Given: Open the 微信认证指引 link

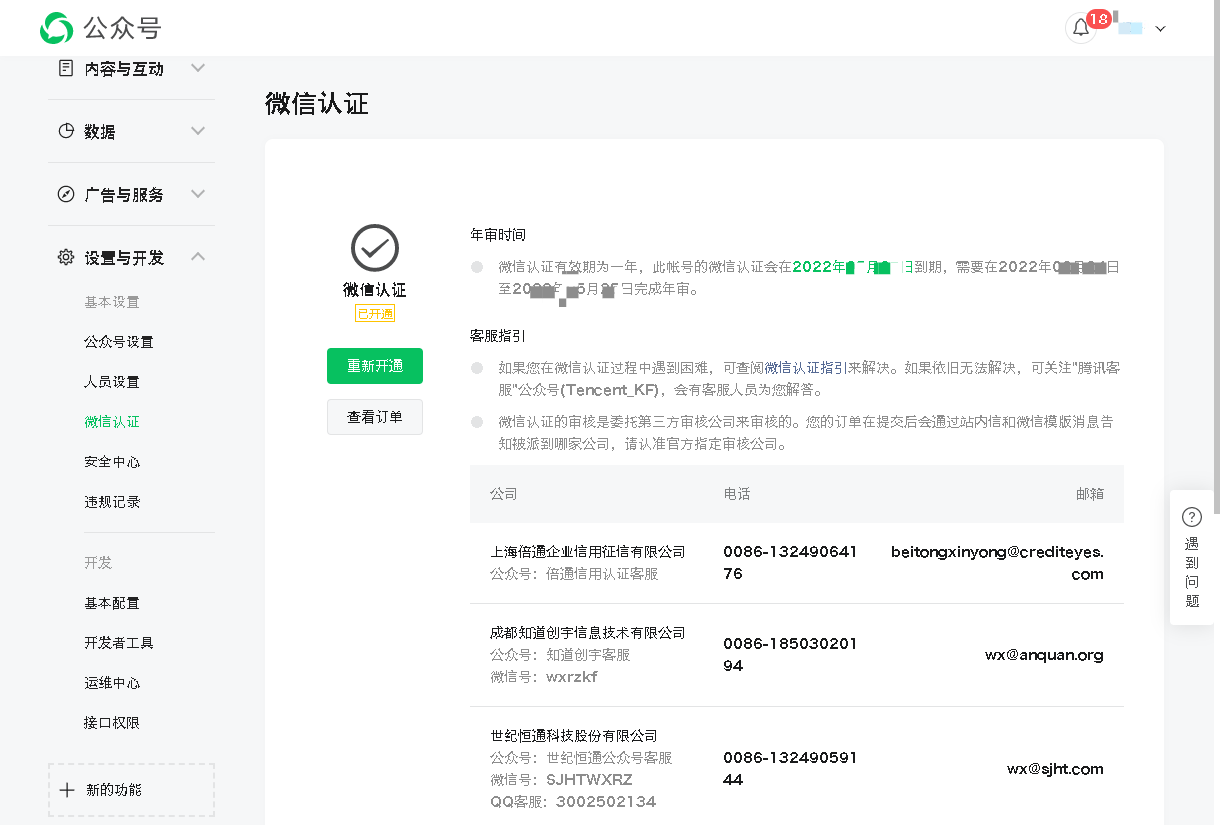Looking at the screenshot, I should (x=806, y=368).
